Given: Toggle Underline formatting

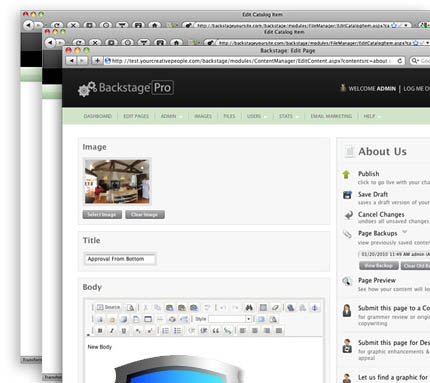Looking at the screenshot, I should (124, 331).
